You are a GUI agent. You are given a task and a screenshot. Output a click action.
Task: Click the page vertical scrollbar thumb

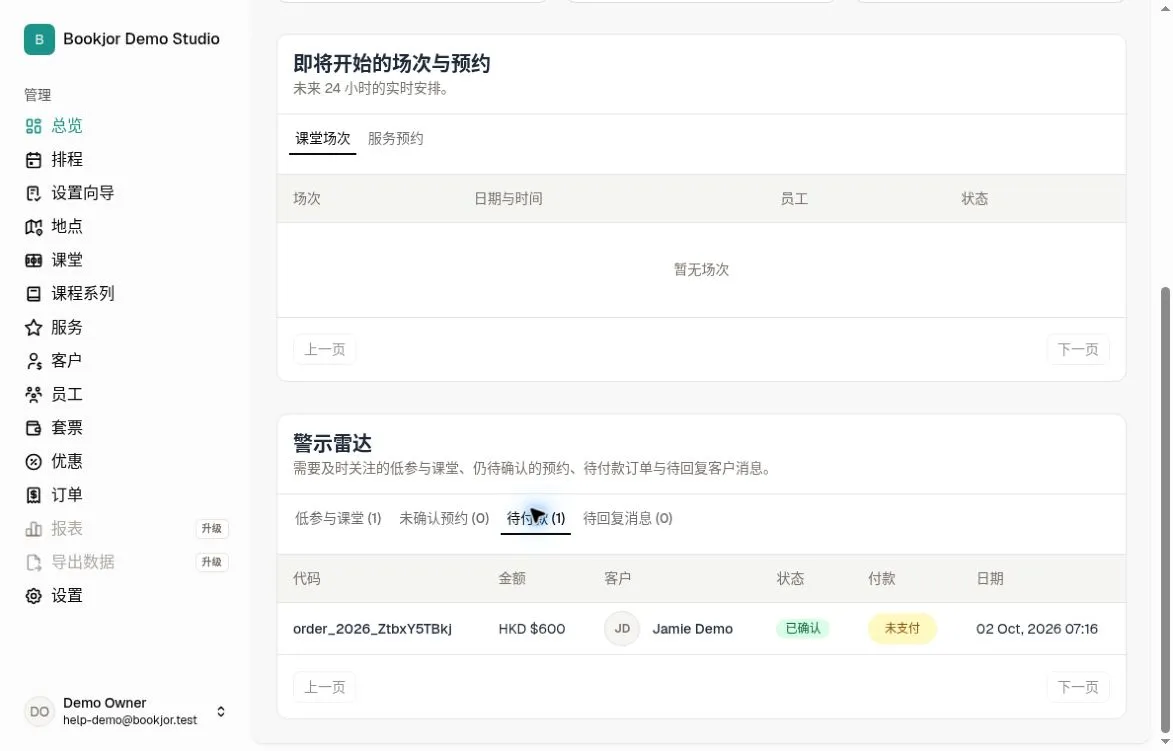click(x=1165, y=509)
